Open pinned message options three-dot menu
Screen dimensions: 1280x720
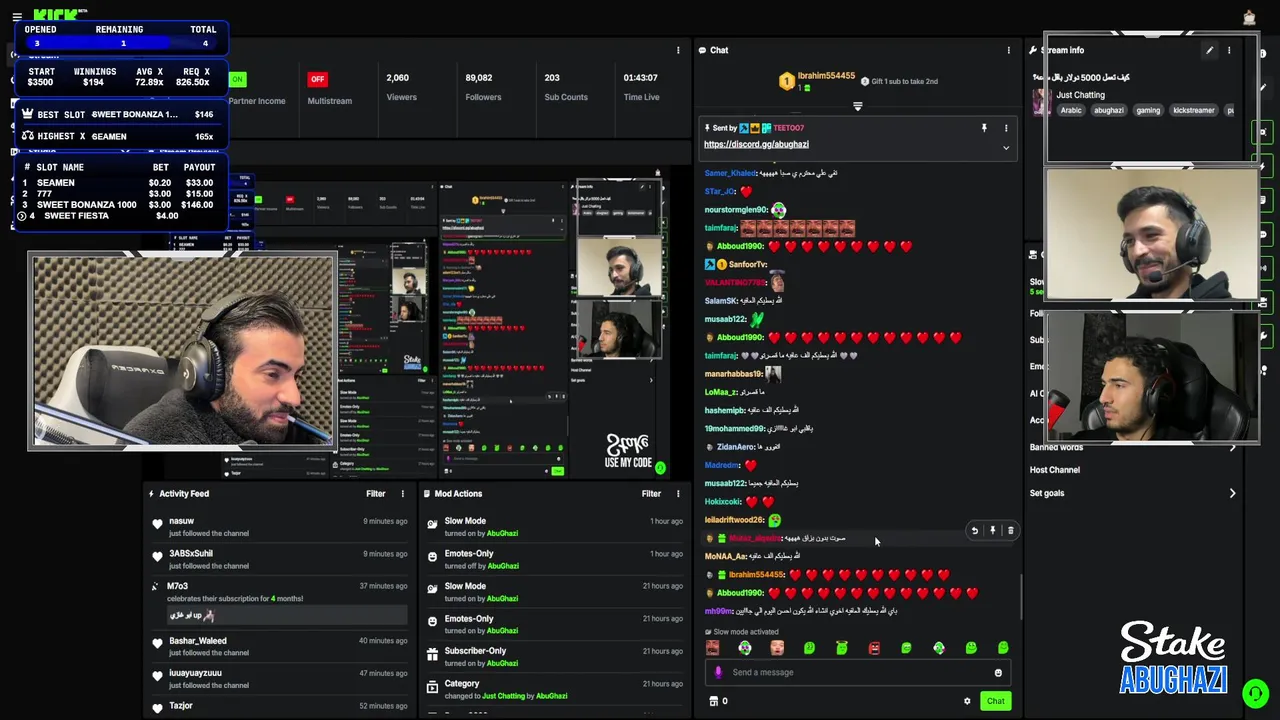point(1006,128)
